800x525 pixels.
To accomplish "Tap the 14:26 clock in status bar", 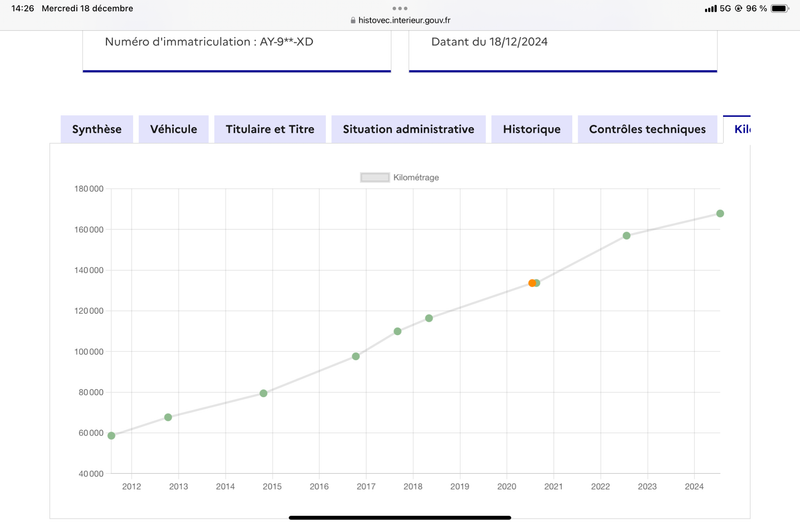I will (22, 8).
